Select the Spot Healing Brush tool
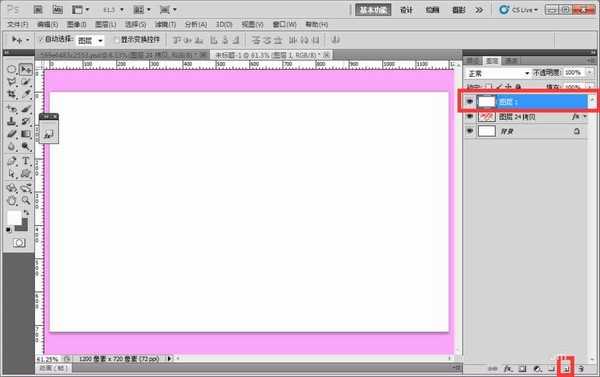600x377 pixels. [x=11, y=109]
